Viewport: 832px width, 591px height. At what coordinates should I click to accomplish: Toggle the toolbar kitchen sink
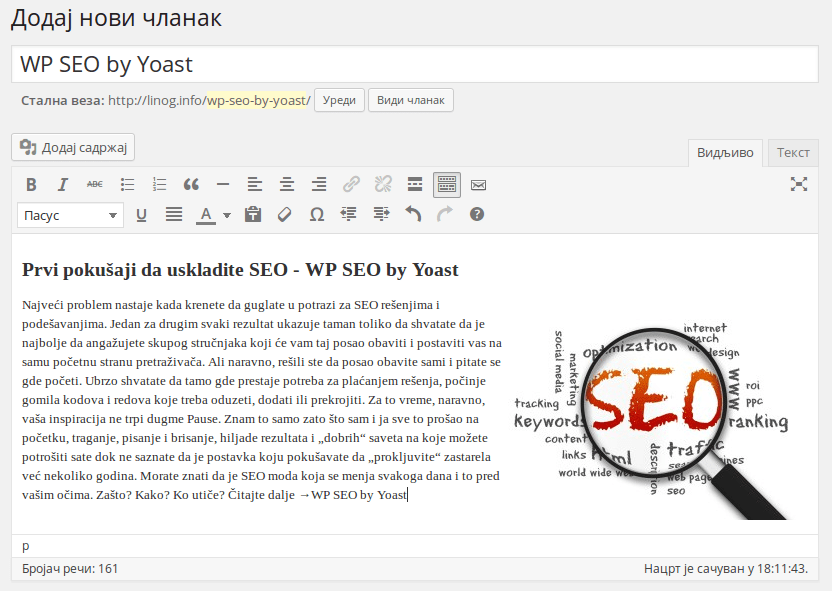pyautogui.click(x=447, y=185)
